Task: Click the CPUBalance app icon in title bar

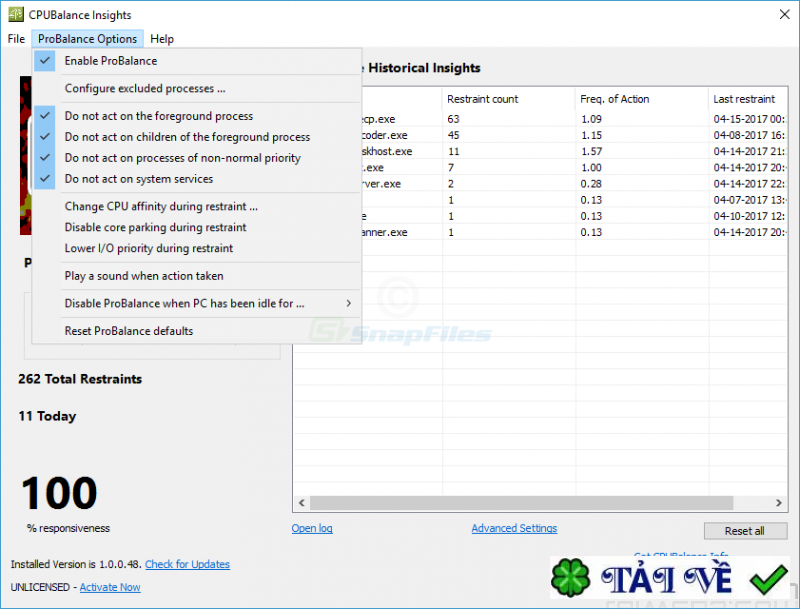Action: click(16, 14)
